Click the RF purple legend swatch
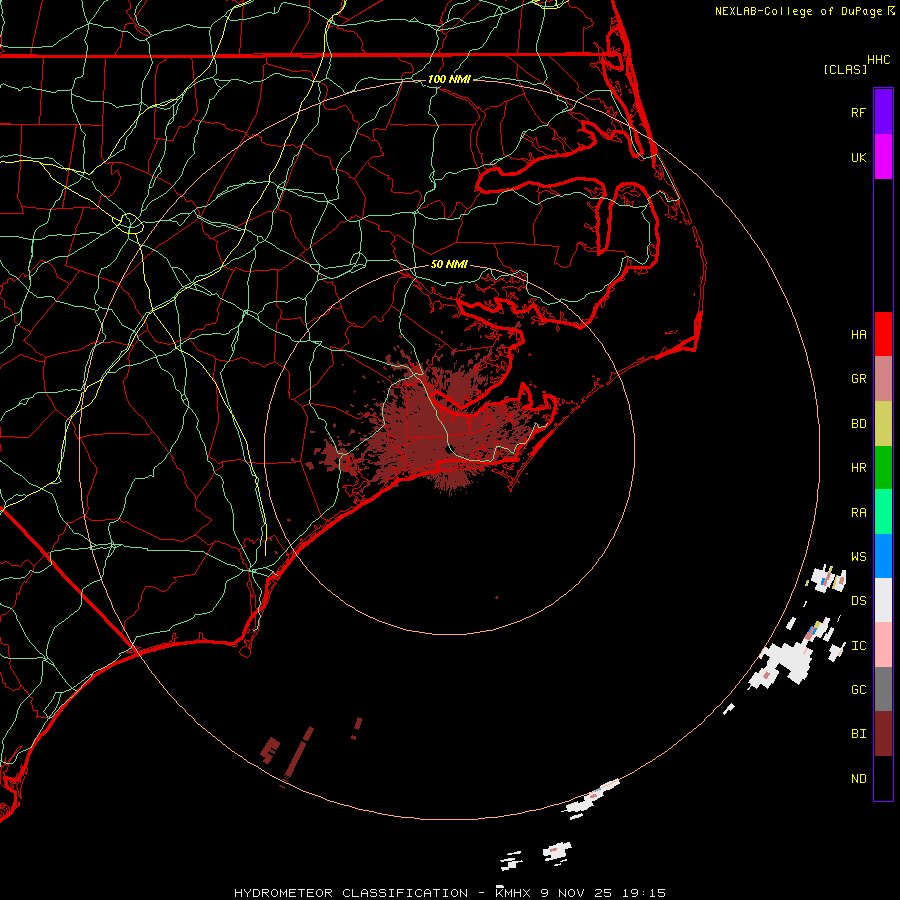Screen dimensions: 900x900 click(x=883, y=112)
